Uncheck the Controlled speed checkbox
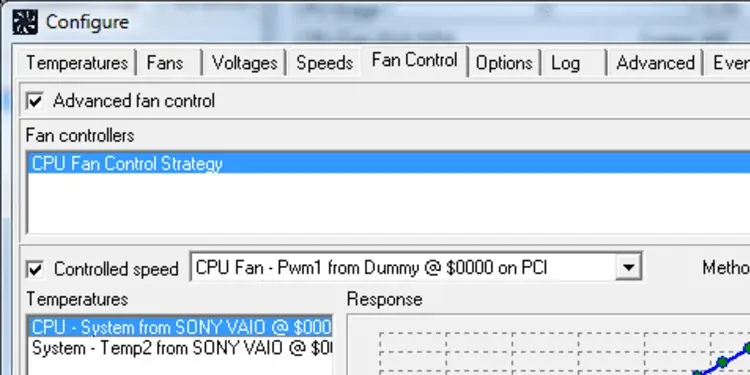This screenshot has width=750, height=375. pos(35,269)
